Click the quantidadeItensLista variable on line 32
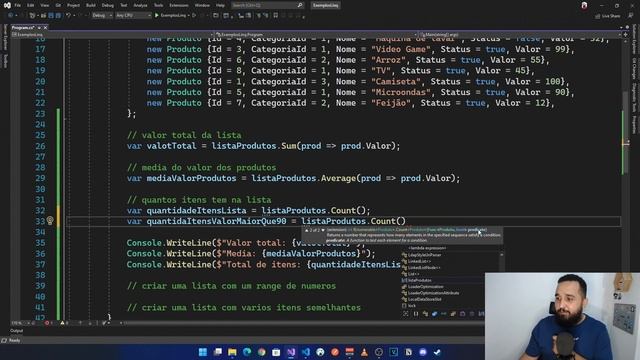 196,210
